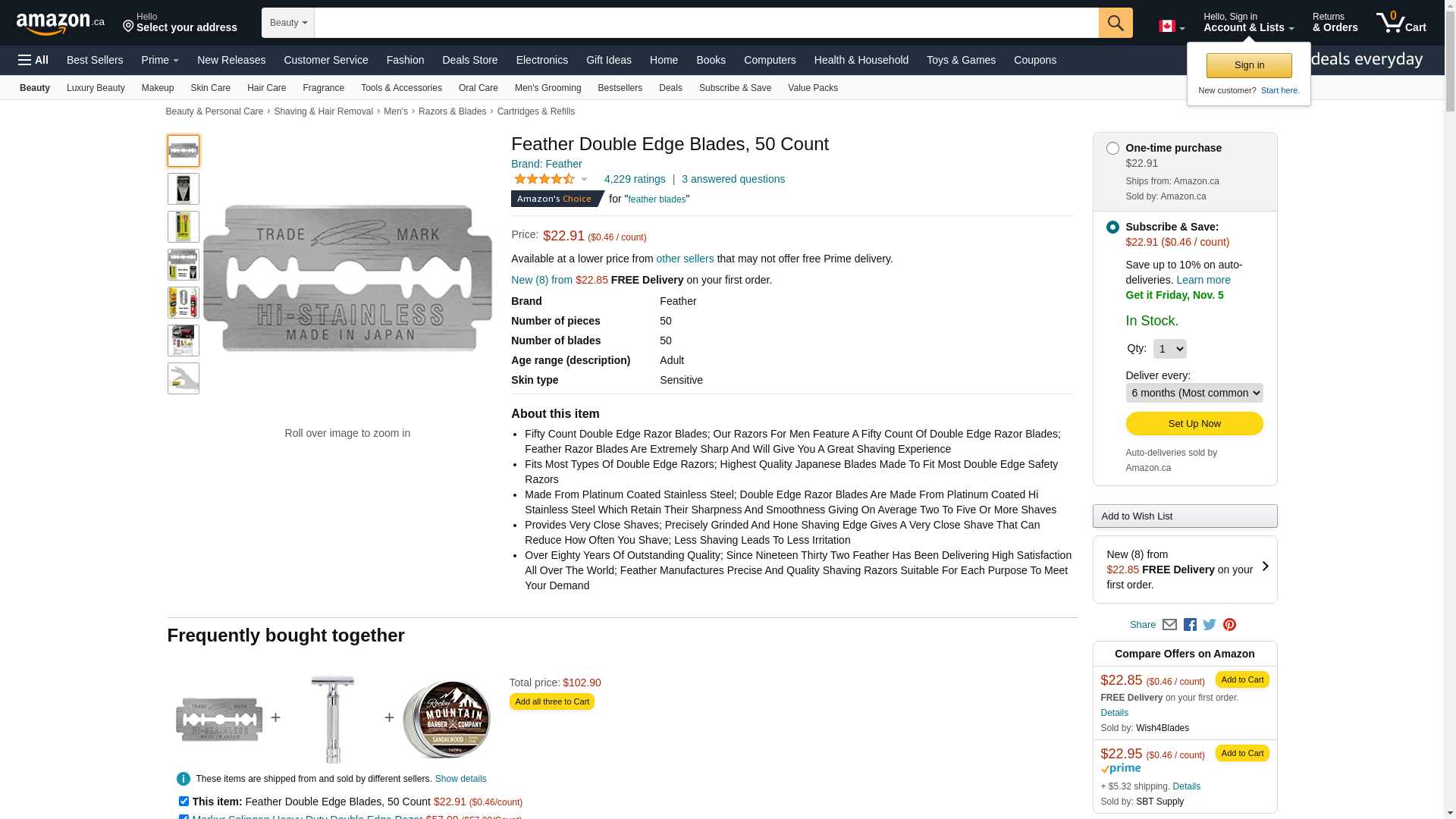
Task: Open the 4,229 ratings link
Action: click(635, 179)
